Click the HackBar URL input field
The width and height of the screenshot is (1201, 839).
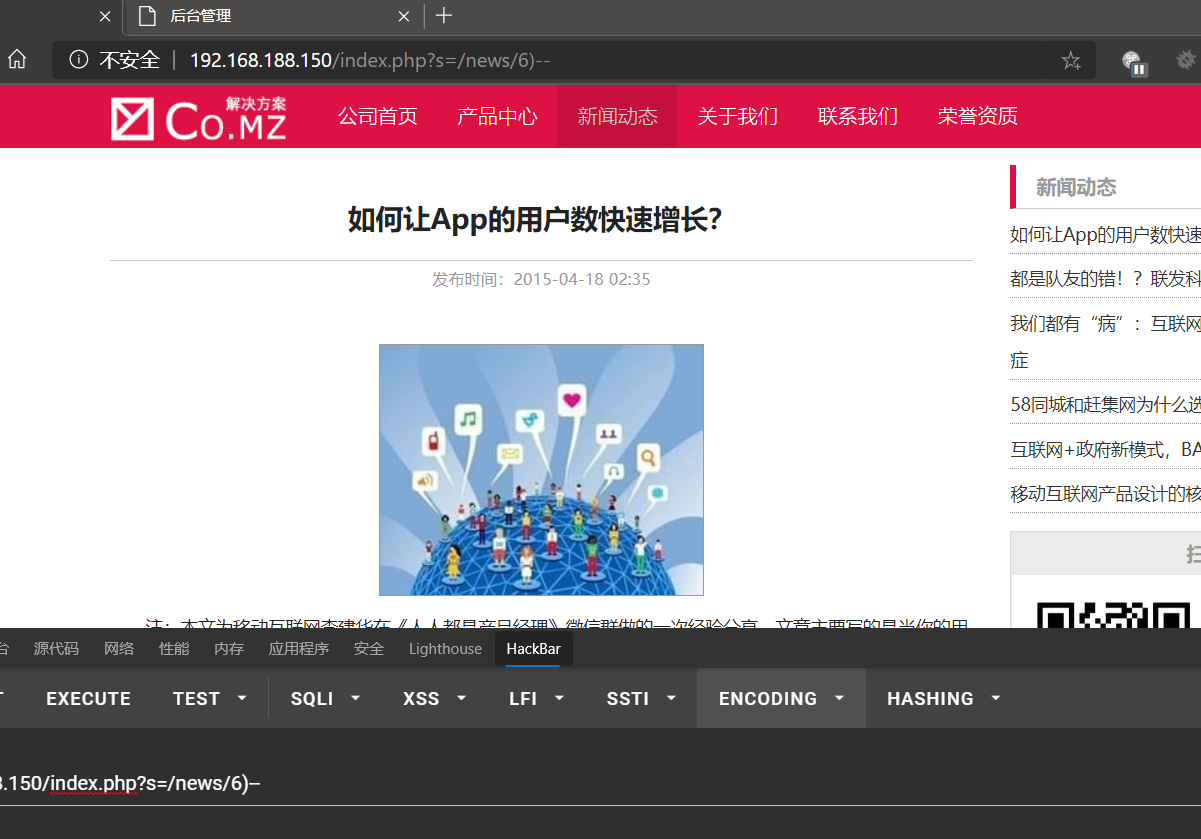[x=600, y=782]
